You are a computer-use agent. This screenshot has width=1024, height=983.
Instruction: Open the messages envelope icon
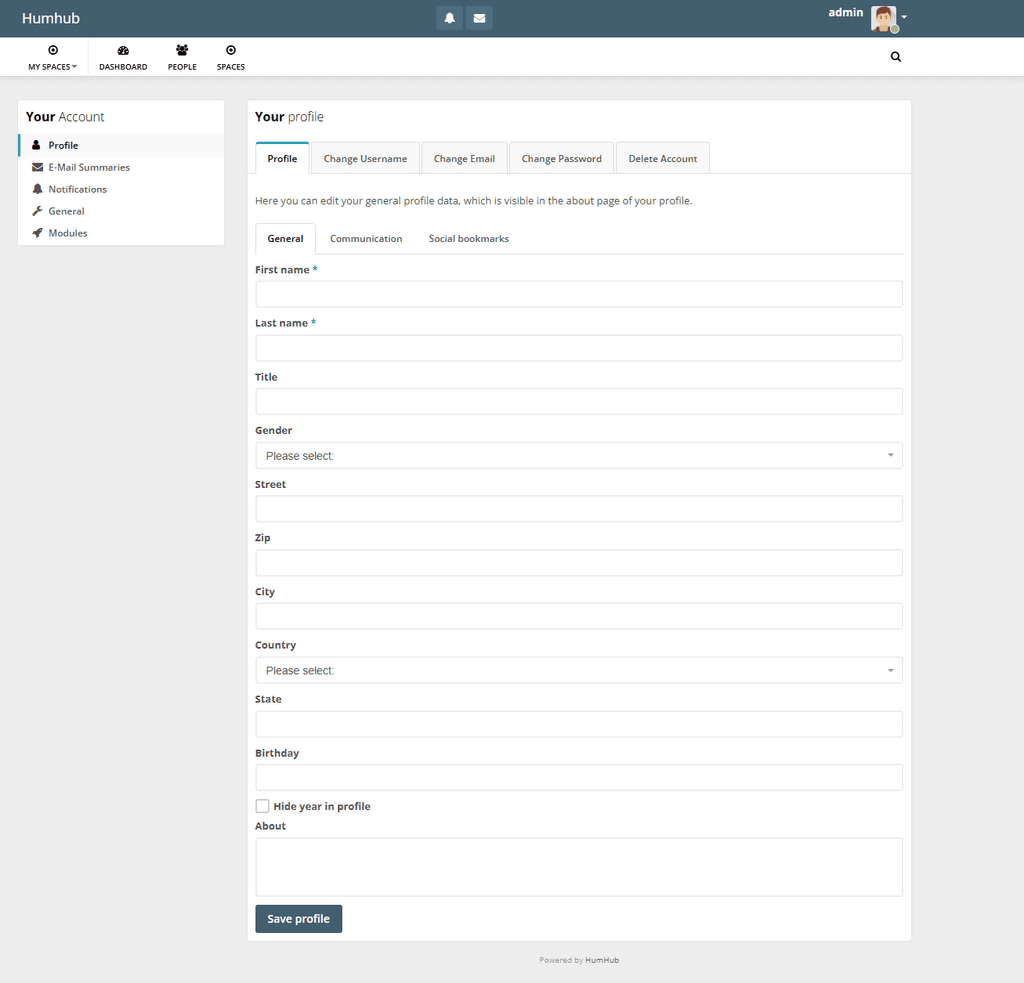(x=479, y=17)
